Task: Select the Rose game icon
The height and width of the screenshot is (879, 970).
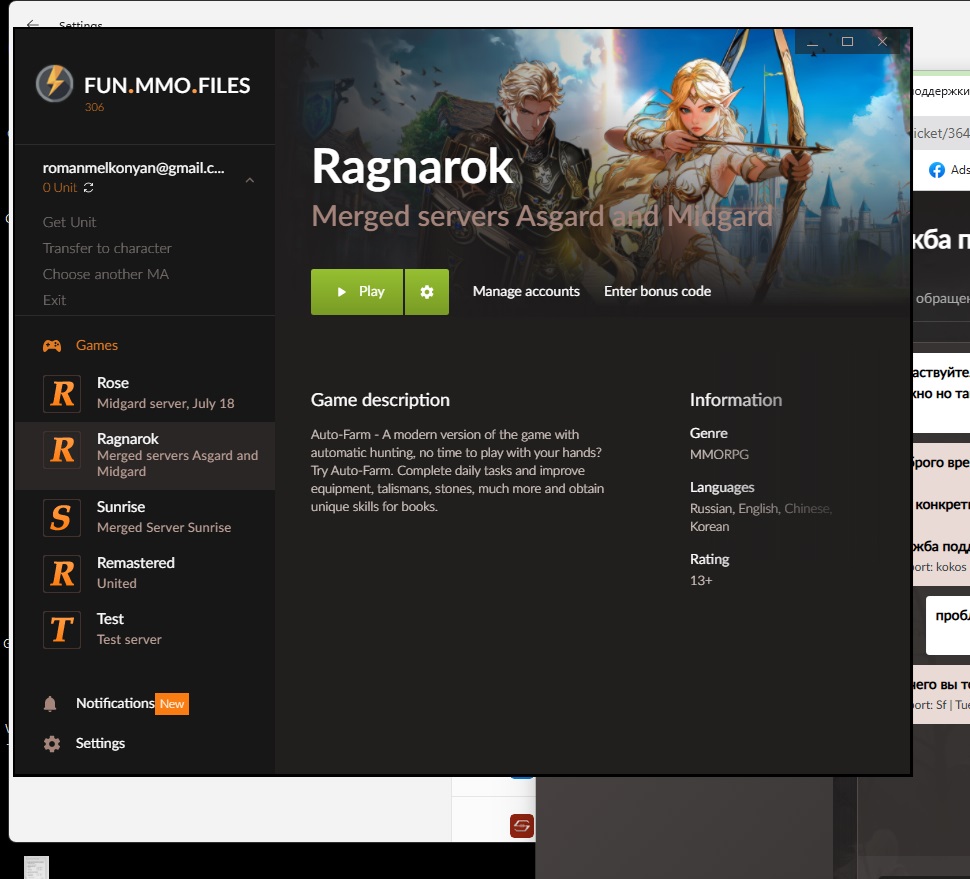Action: pyautogui.click(x=62, y=393)
